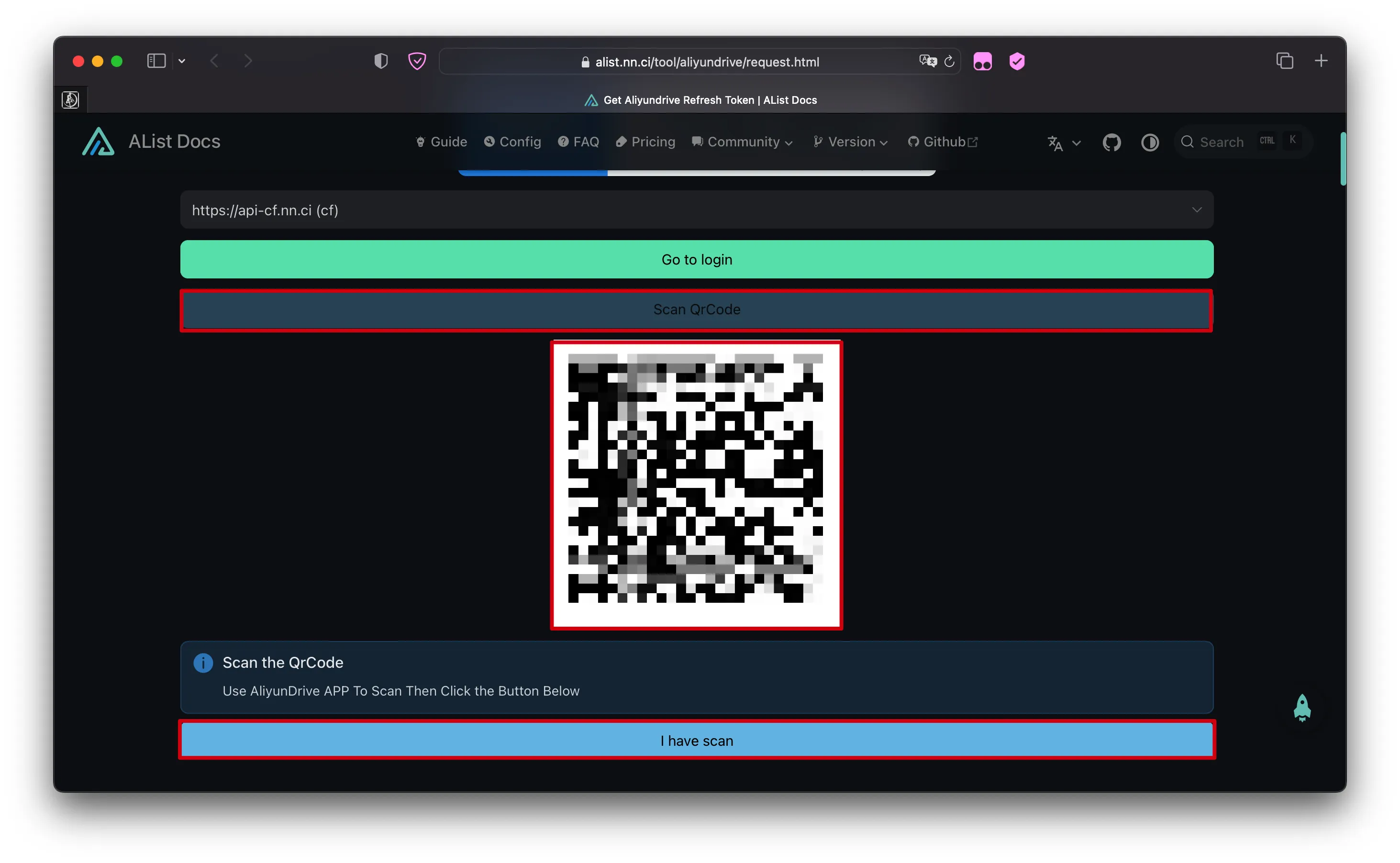1400x863 pixels.
Task: Open the language selector dropdown
Action: click(x=1064, y=143)
